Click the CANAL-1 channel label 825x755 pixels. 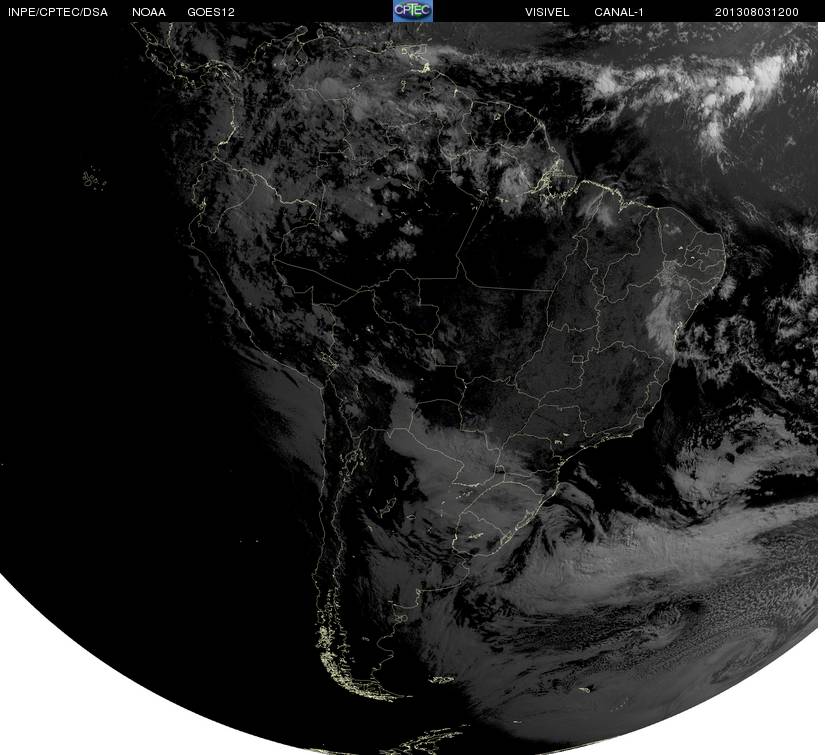click(619, 12)
